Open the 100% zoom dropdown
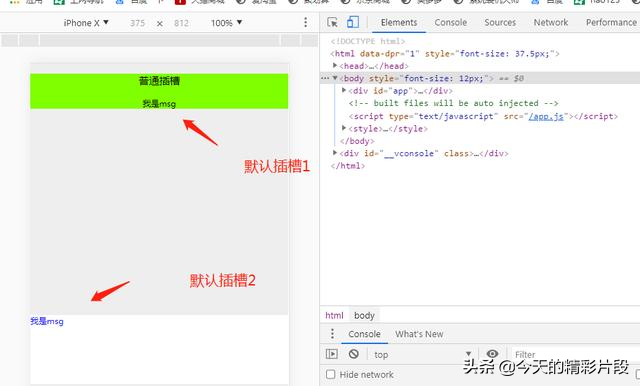This screenshot has height=386, width=640. pos(227,23)
